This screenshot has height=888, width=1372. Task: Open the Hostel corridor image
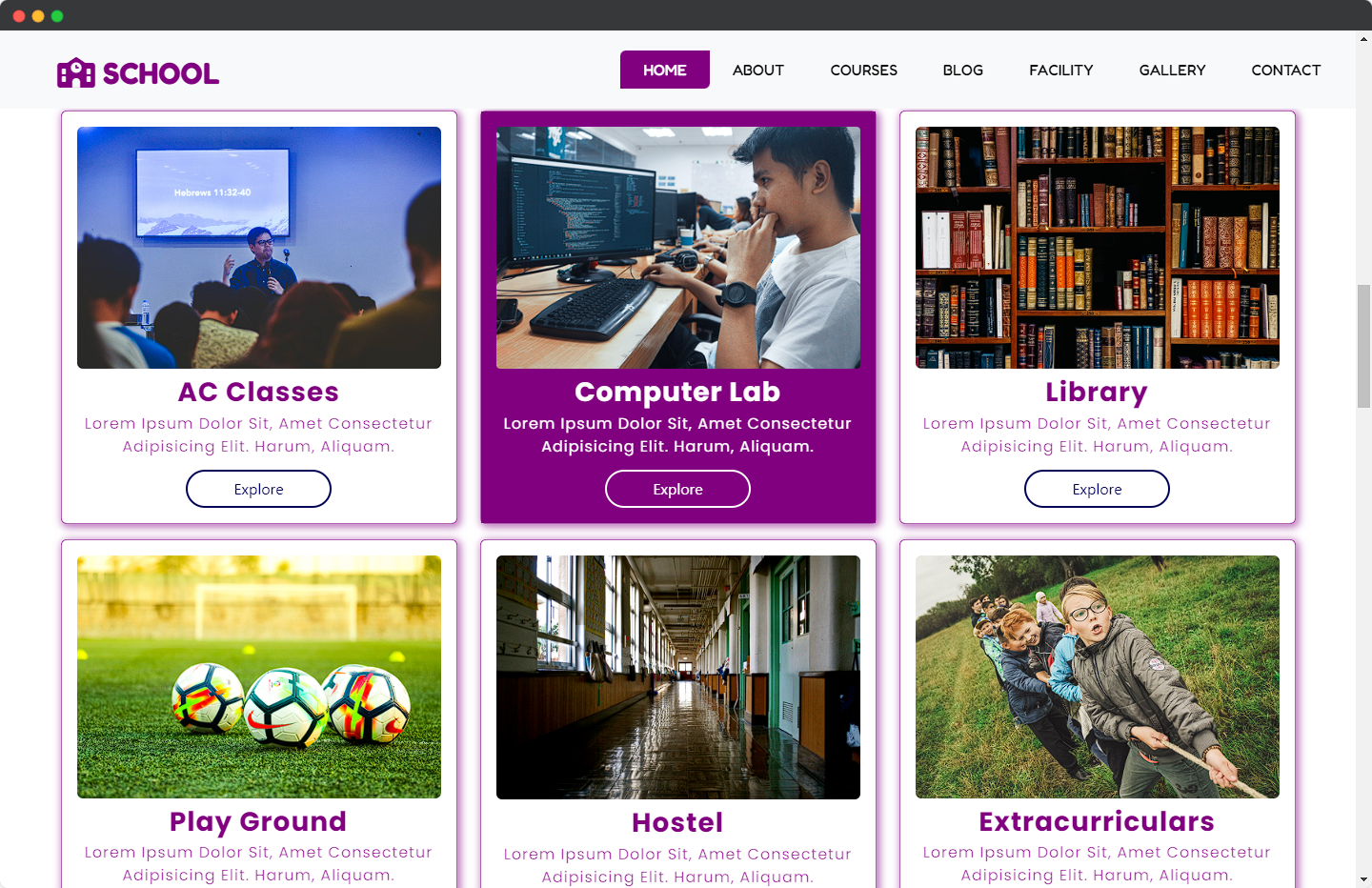click(x=678, y=677)
